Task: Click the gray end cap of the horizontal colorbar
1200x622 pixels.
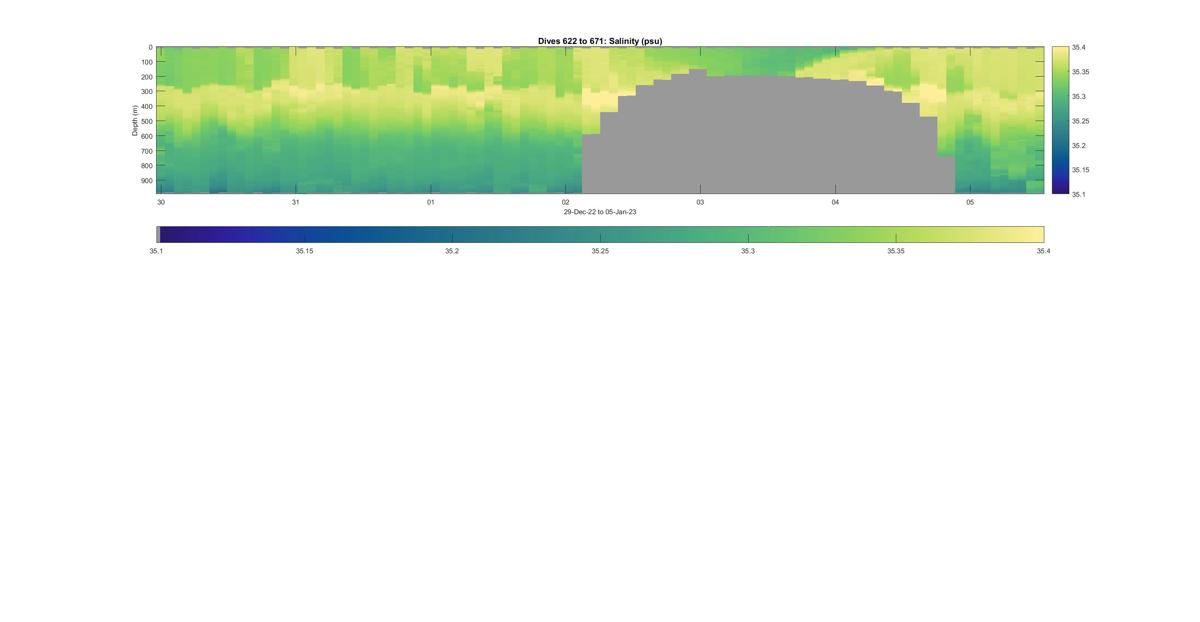Action: click(158, 234)
